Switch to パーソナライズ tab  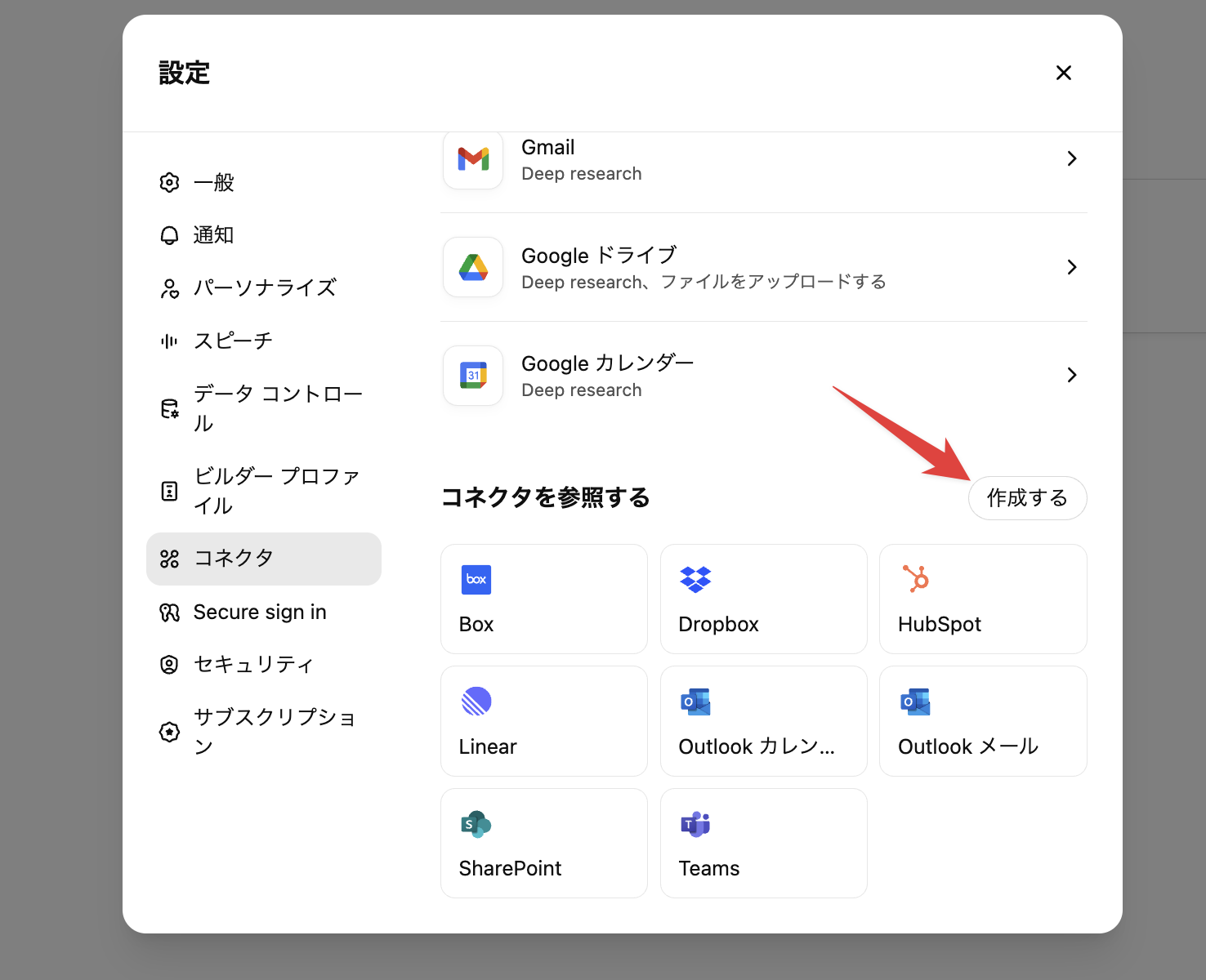pos(264,288)
